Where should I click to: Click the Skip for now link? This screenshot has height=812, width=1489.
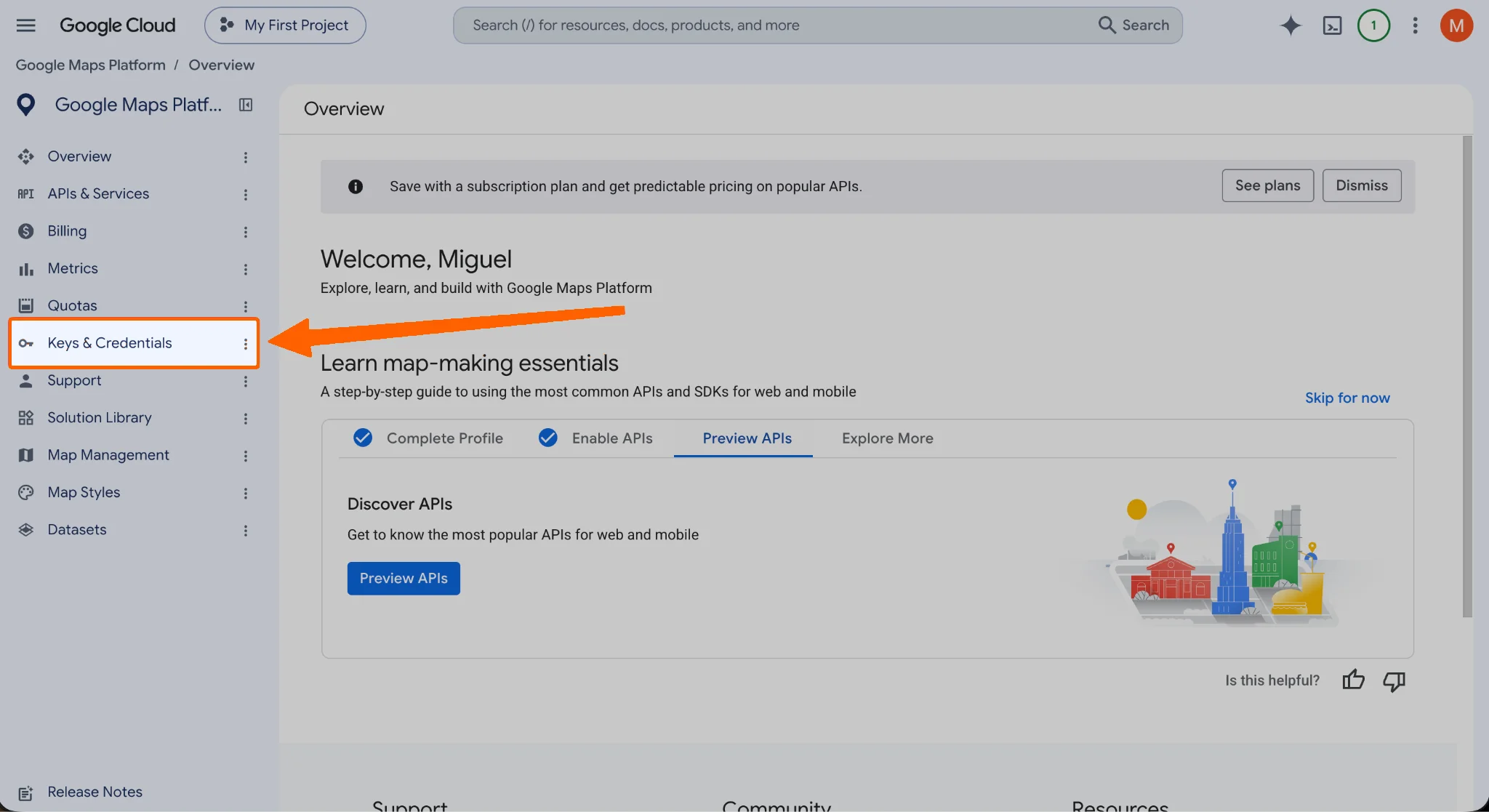pos(1347,398)
